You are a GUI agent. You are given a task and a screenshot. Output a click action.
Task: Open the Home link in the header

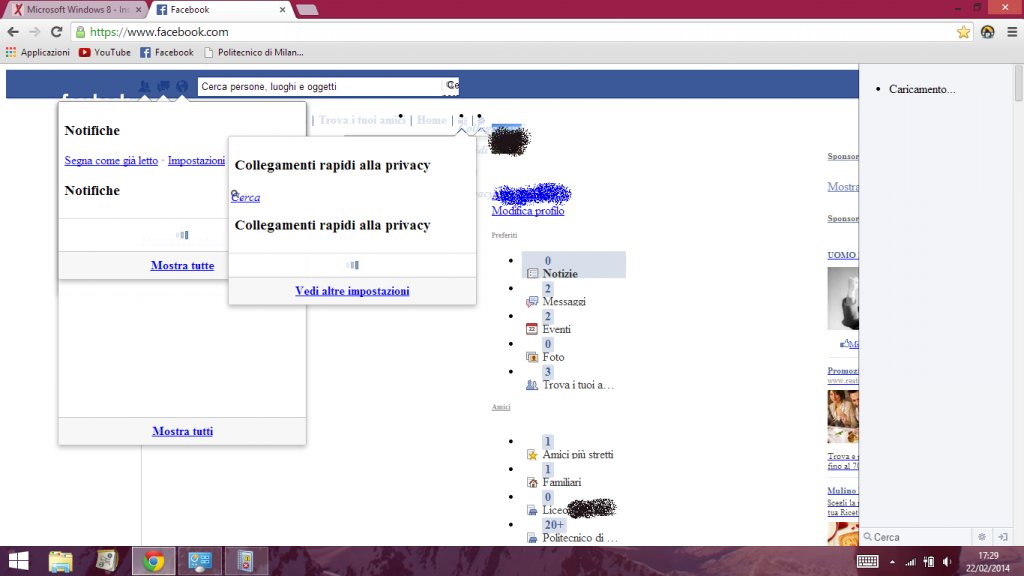pyautogui.click(x=432, y=120)
